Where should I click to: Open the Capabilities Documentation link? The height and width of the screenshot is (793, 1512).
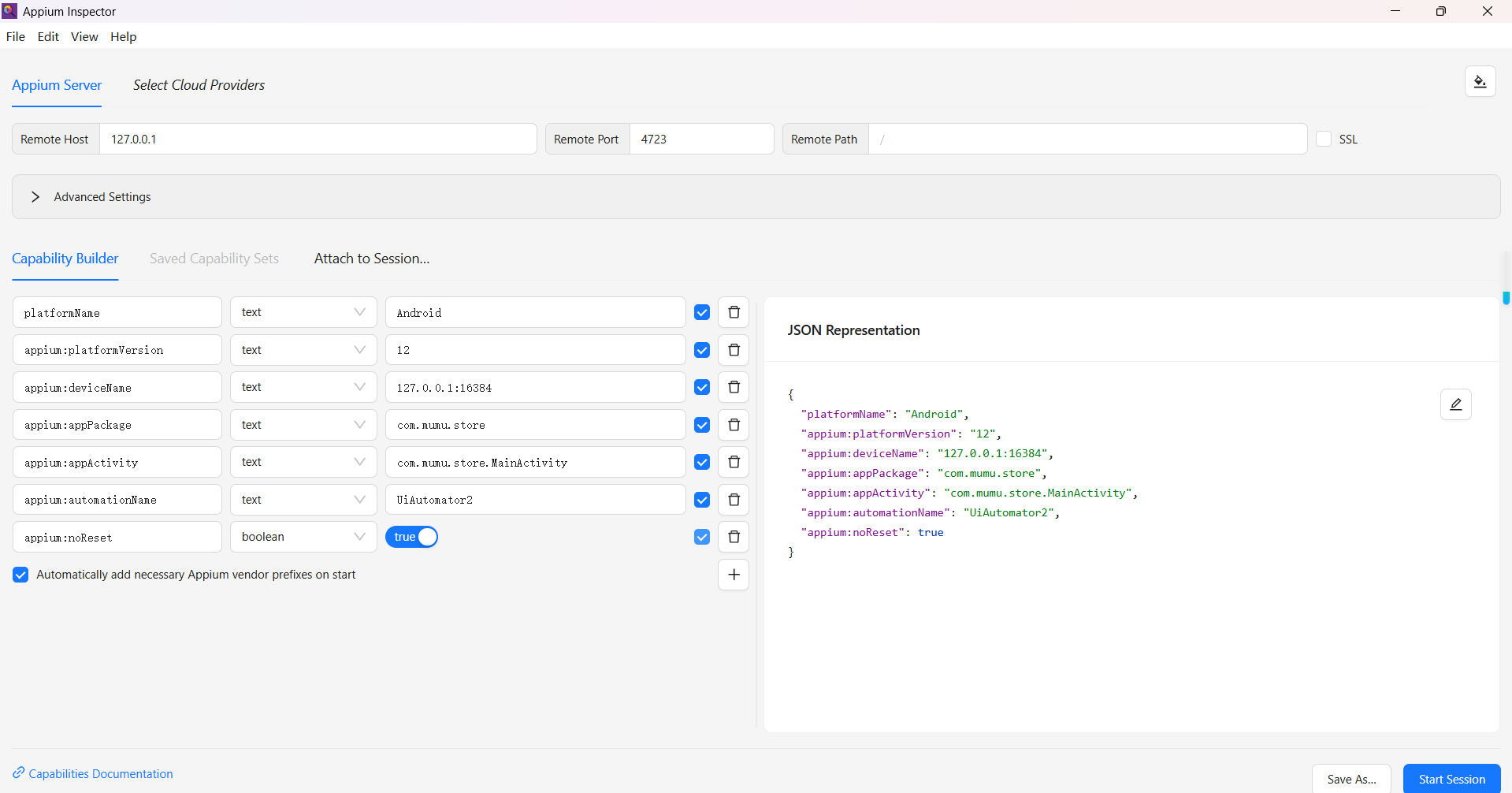coord(101,774)
